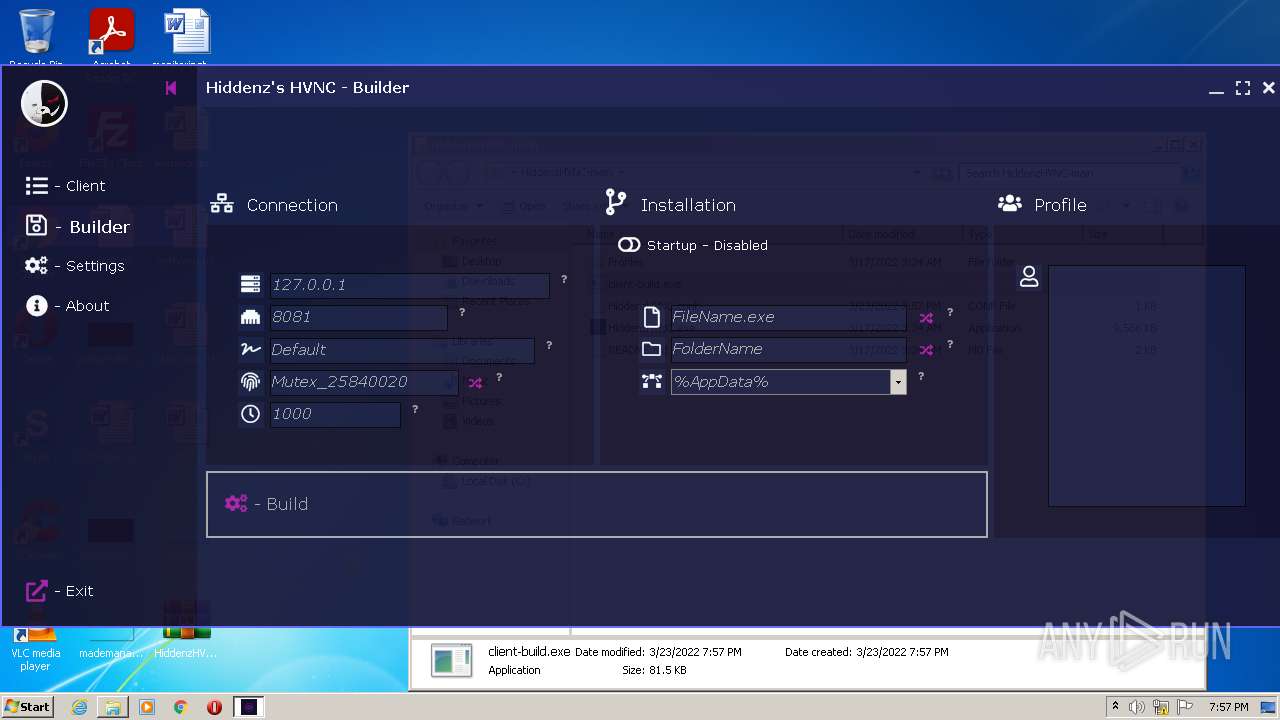Screen dimensions: 1280x720
Task: Click the help question mark for the port
Action: pos(462,313)
